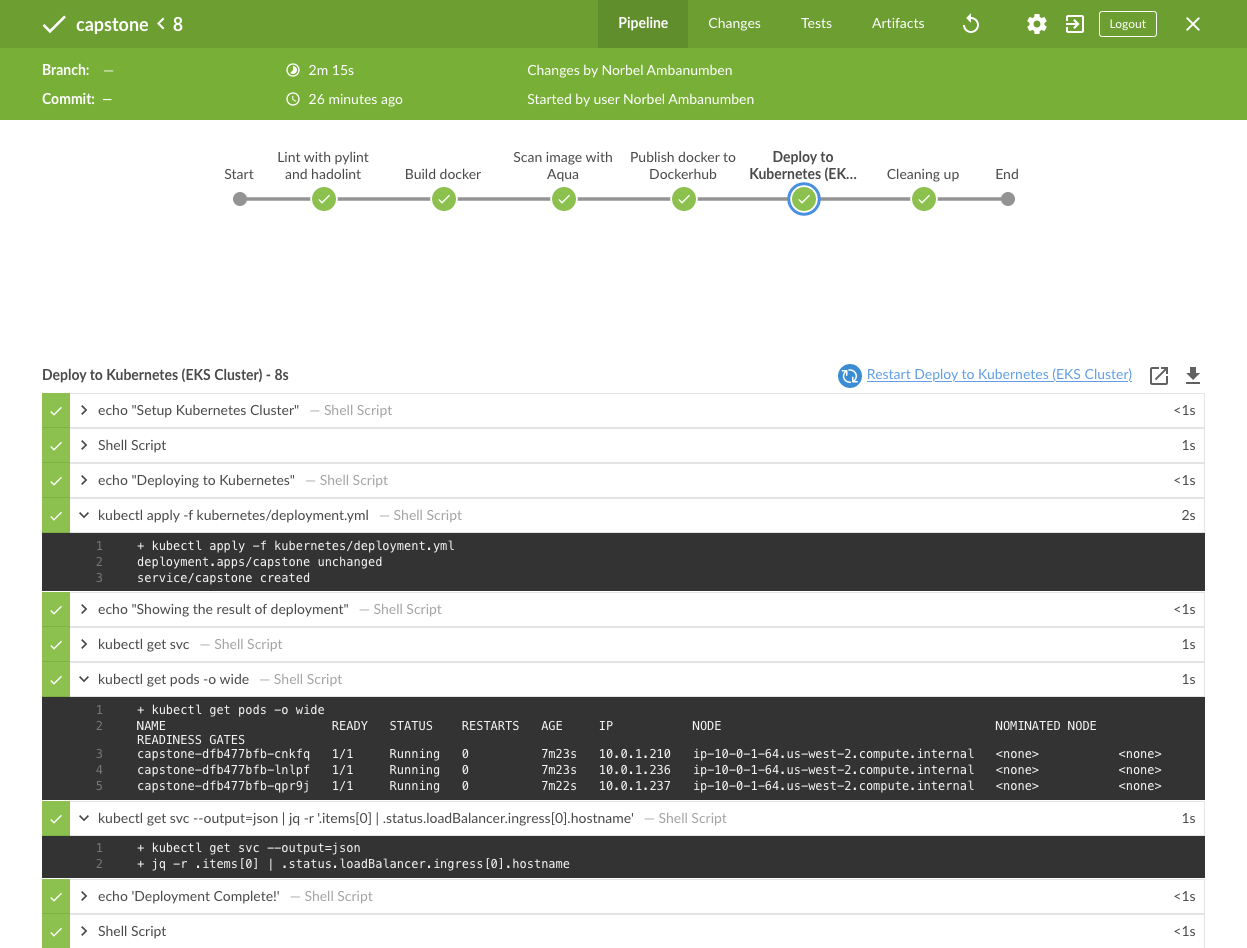Click the Logout button
The height and width of the screenshot is (948, 1247).
1127,24
